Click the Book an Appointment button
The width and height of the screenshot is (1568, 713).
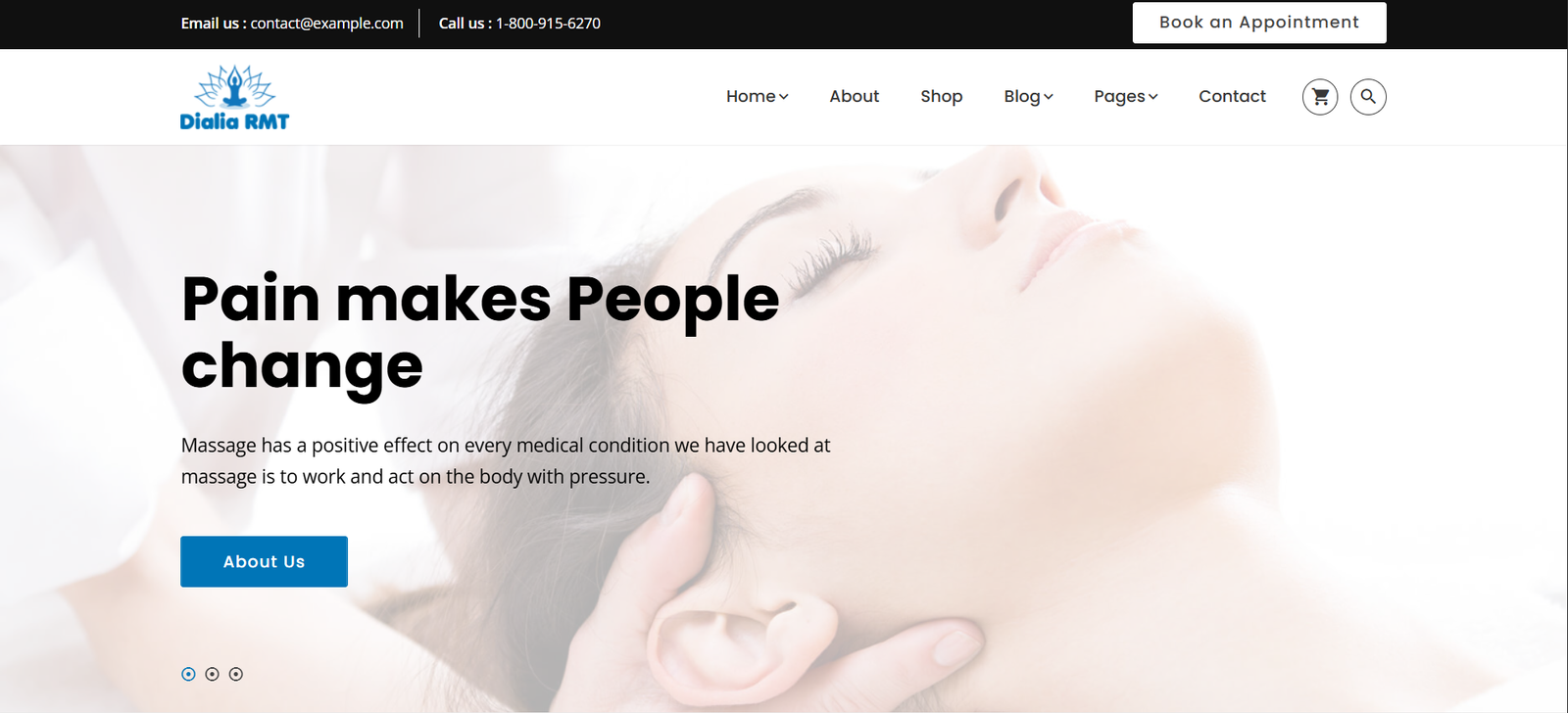(x=1259, y=23)
